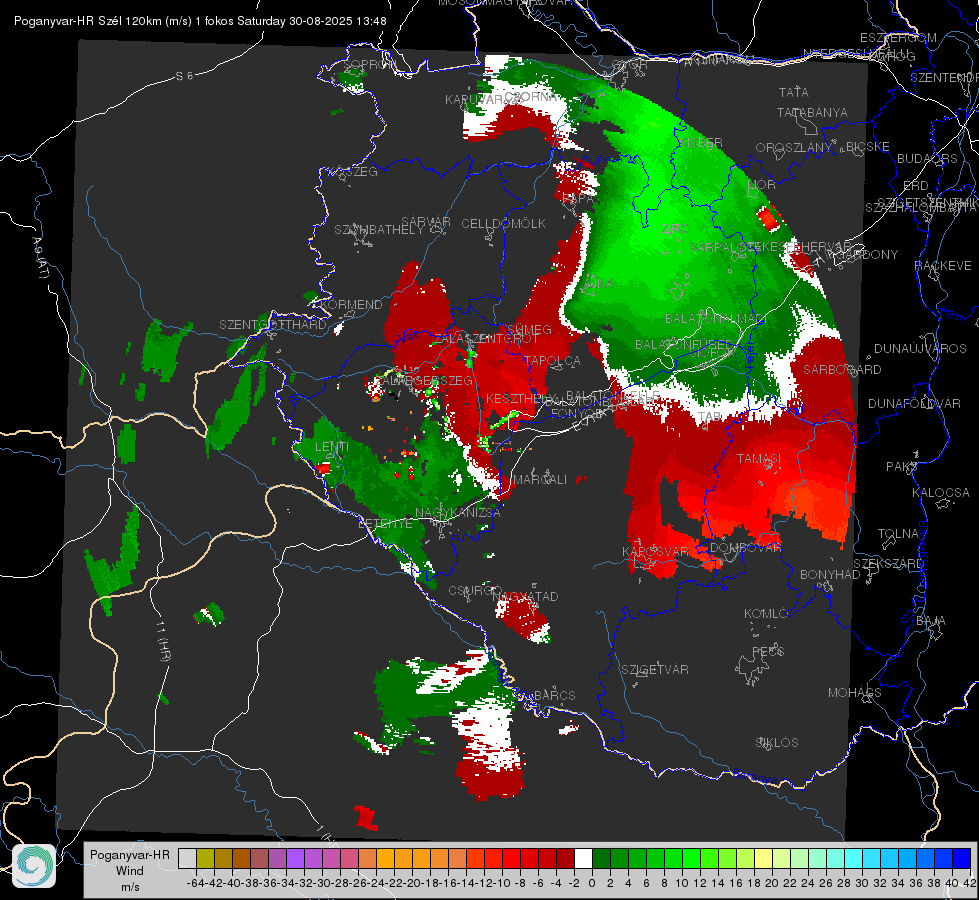Click the KOMLO label
The width and height of the screenshot is (979, 900).
tap(766, 614)
